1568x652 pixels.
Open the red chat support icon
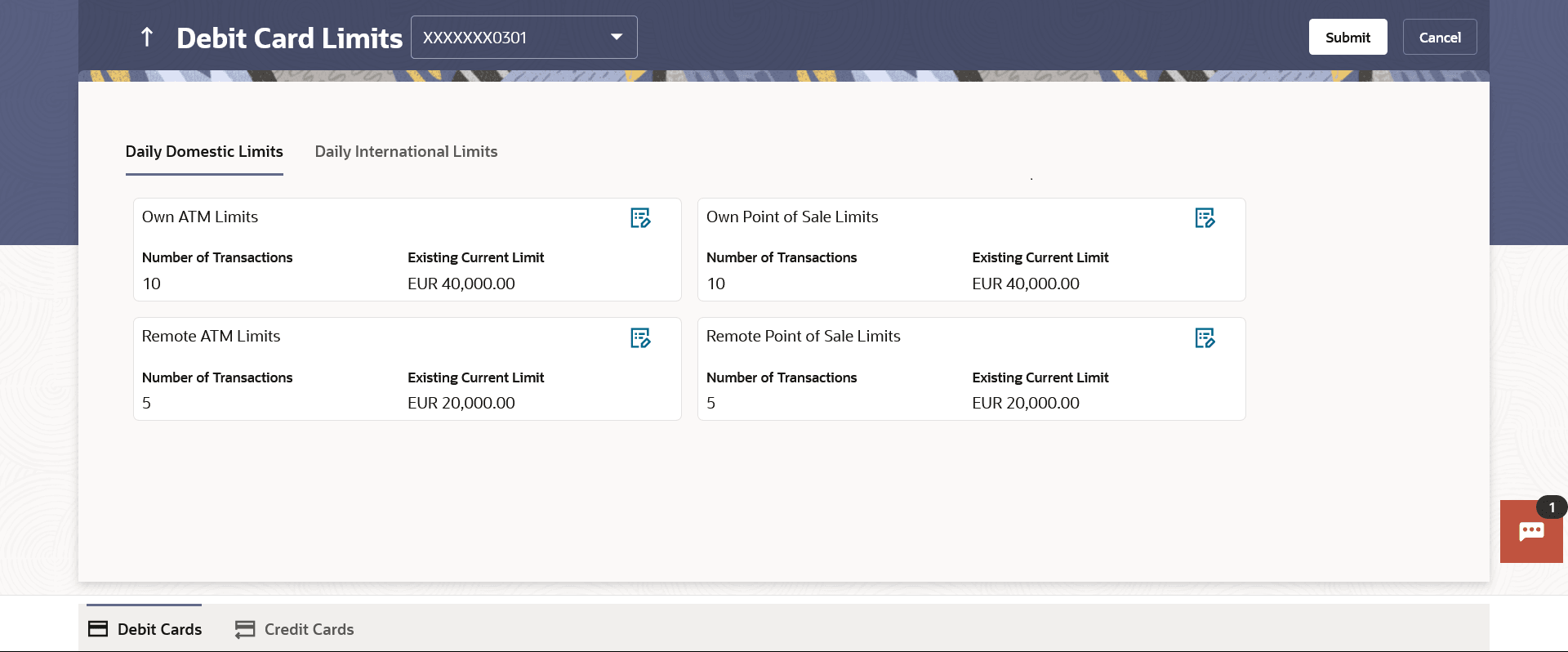pos(1530,533)
